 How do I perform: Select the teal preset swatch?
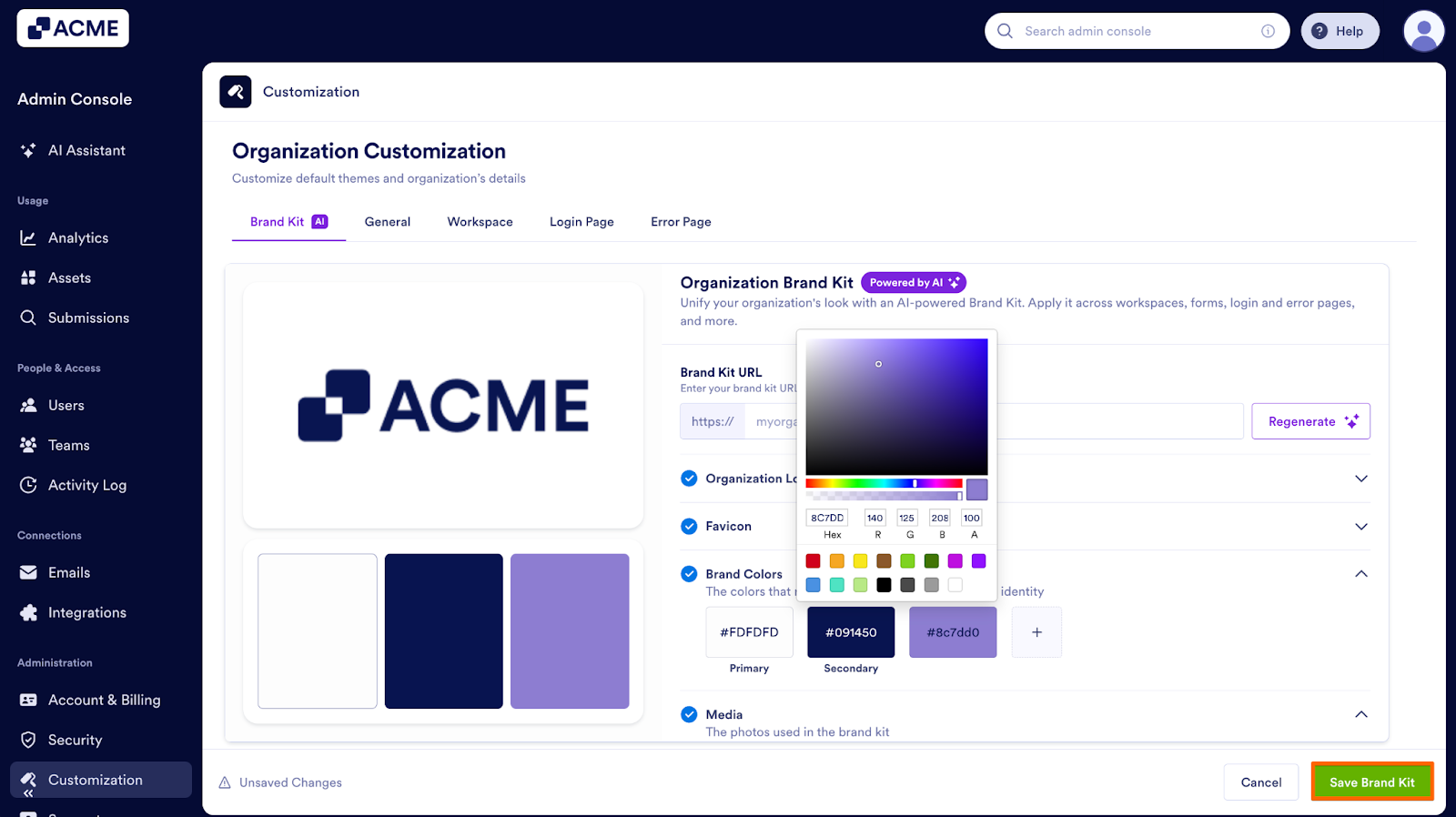coord(836,584)
